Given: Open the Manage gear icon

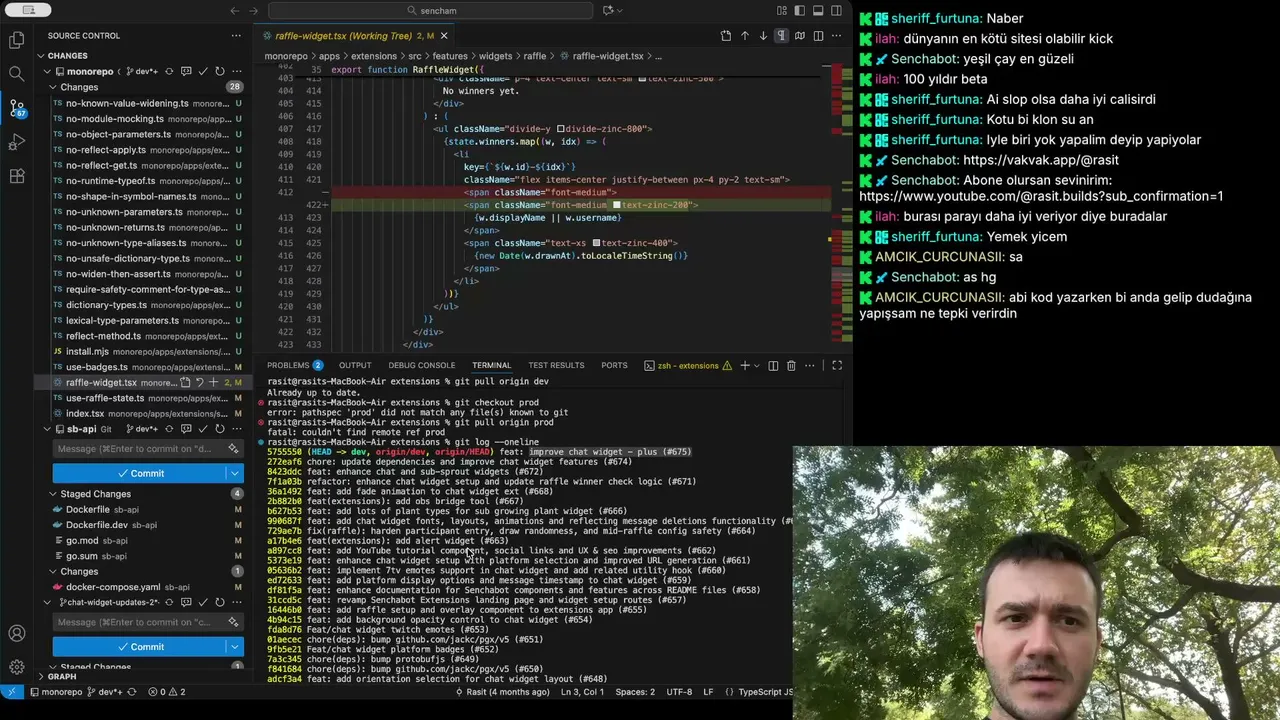Looking at the screenshot, I should coord(16,667).
